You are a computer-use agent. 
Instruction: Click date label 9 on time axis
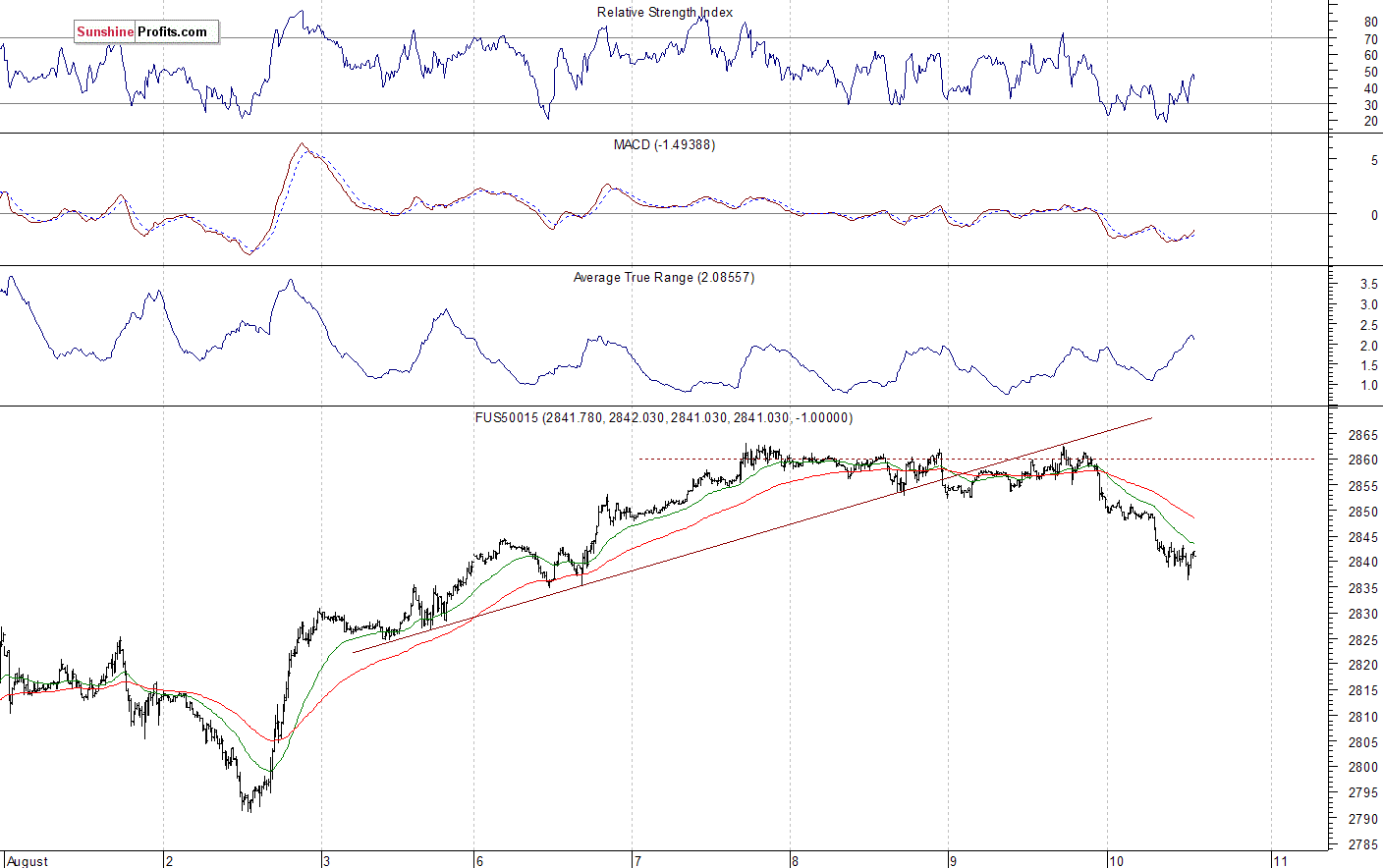pyautogui.click(x=953, y=861)
